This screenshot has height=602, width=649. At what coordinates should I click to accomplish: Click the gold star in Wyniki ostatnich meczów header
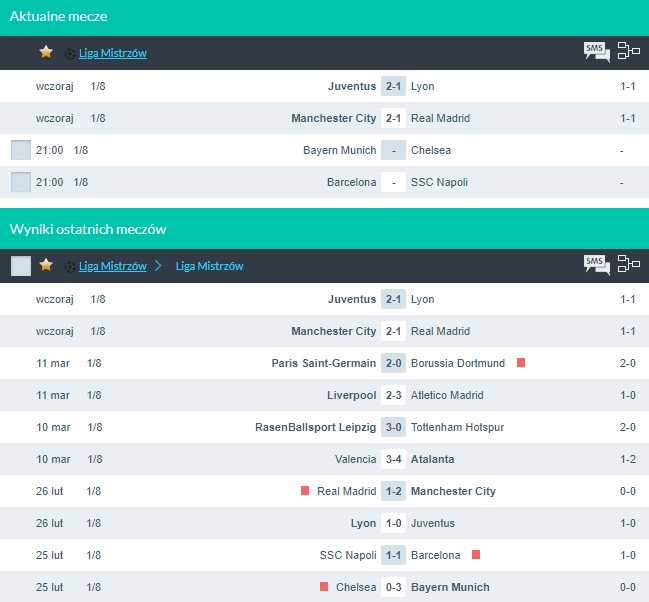pos(46,265)
